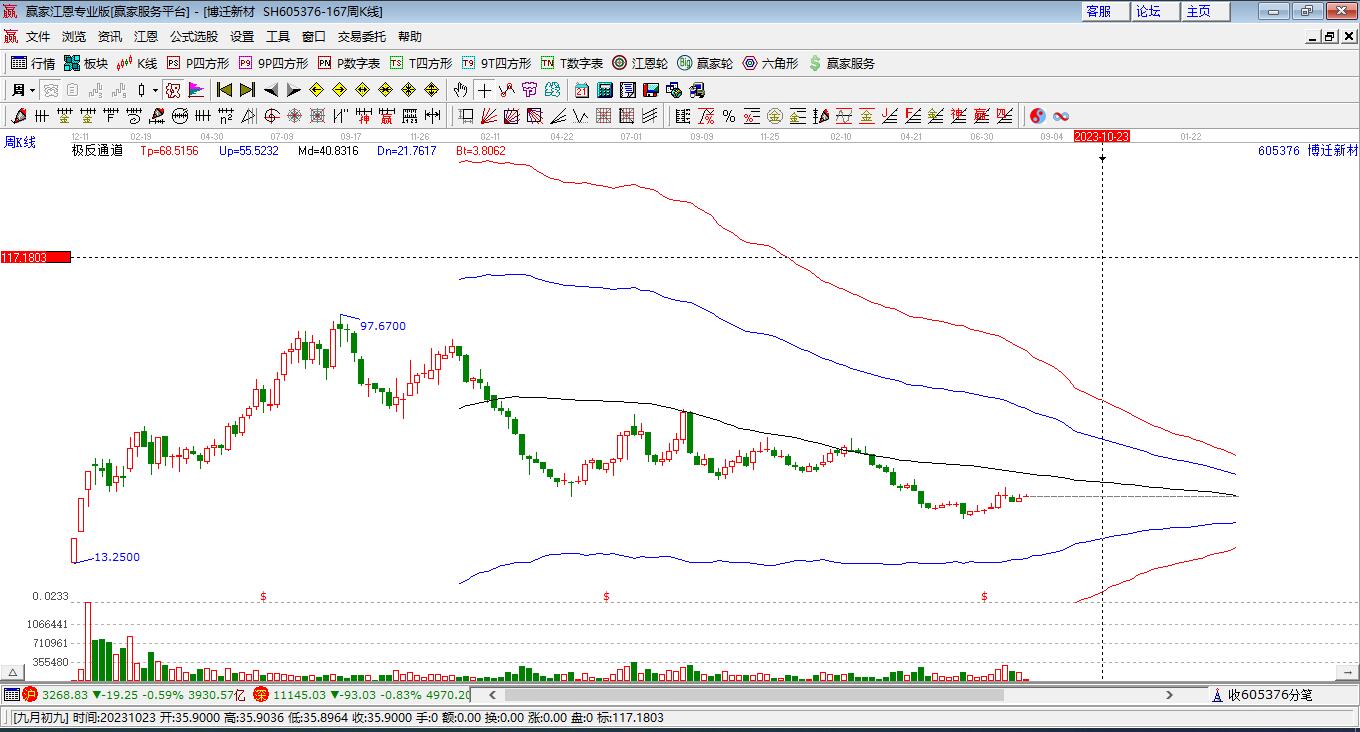Image resolution: width=1360 pixels, height=732 pixels.
Task: Open the 江恩轮 Gann wheel
Action: click(x=640, y=63)
